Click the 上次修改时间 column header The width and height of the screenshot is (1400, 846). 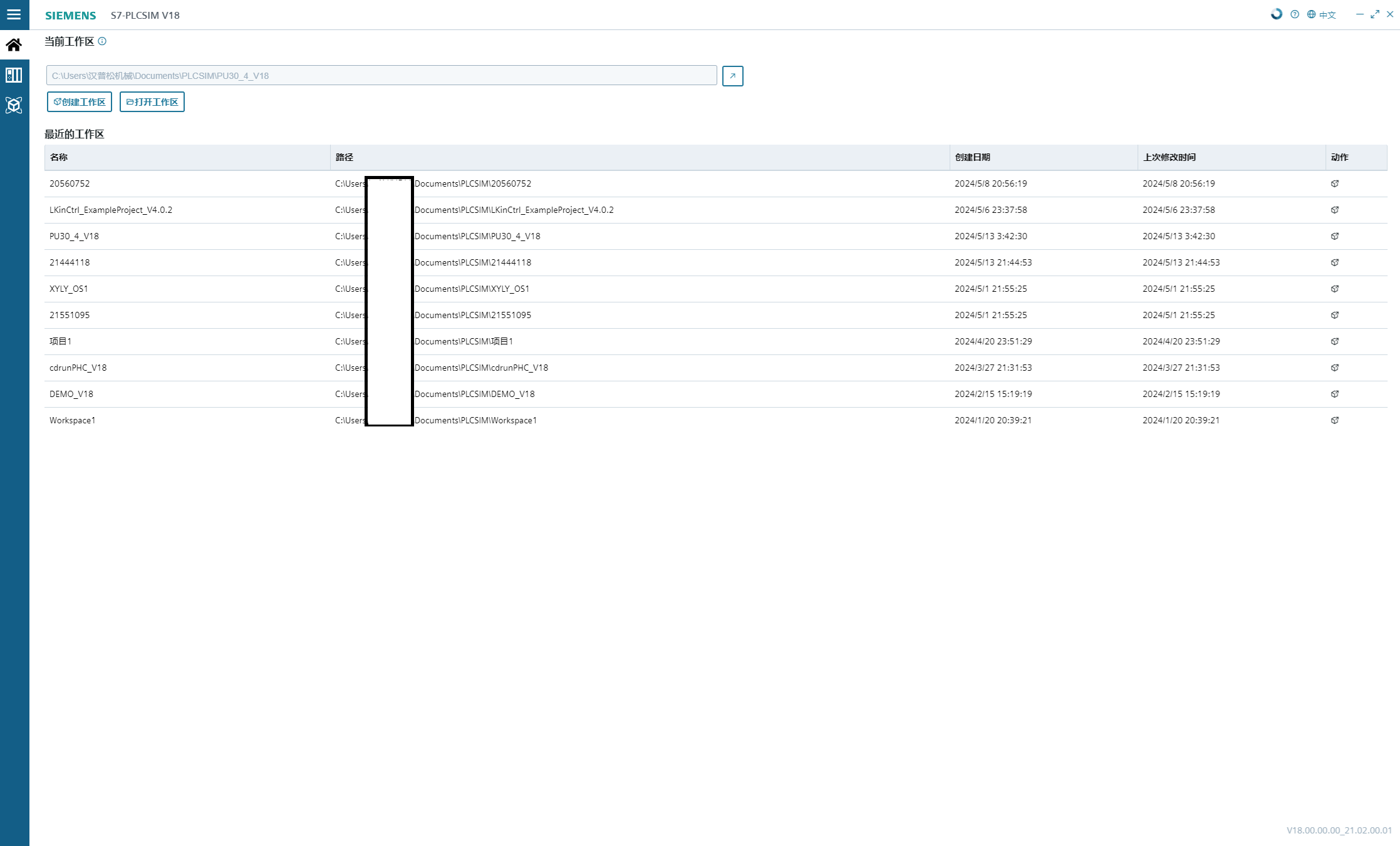pos(1169,157)
